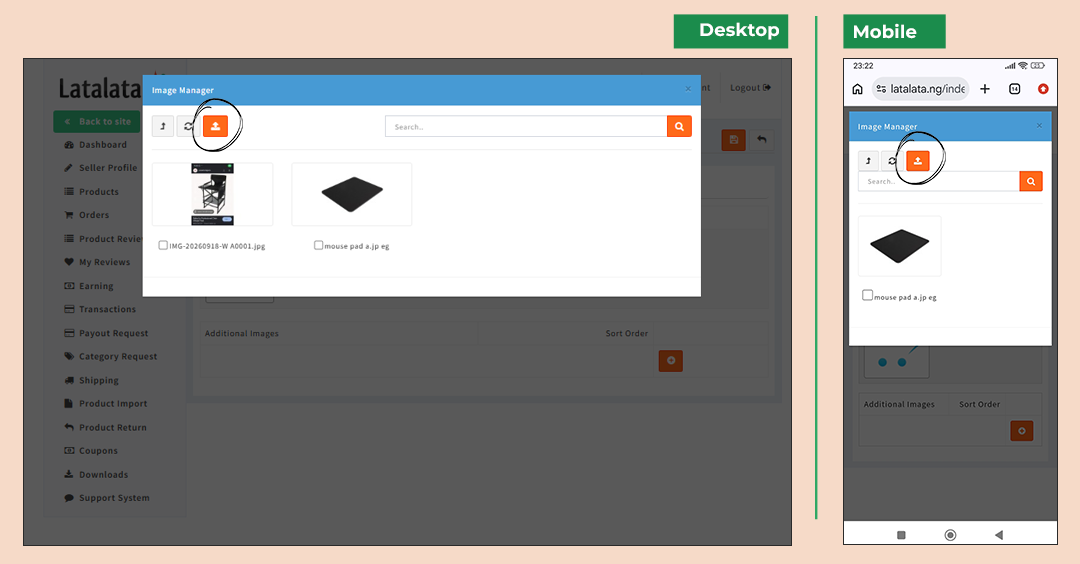Open Payout Request in the sidebar
This screenshot has width=1080, height=564.
pyautogui.click(x=114, y=333)
